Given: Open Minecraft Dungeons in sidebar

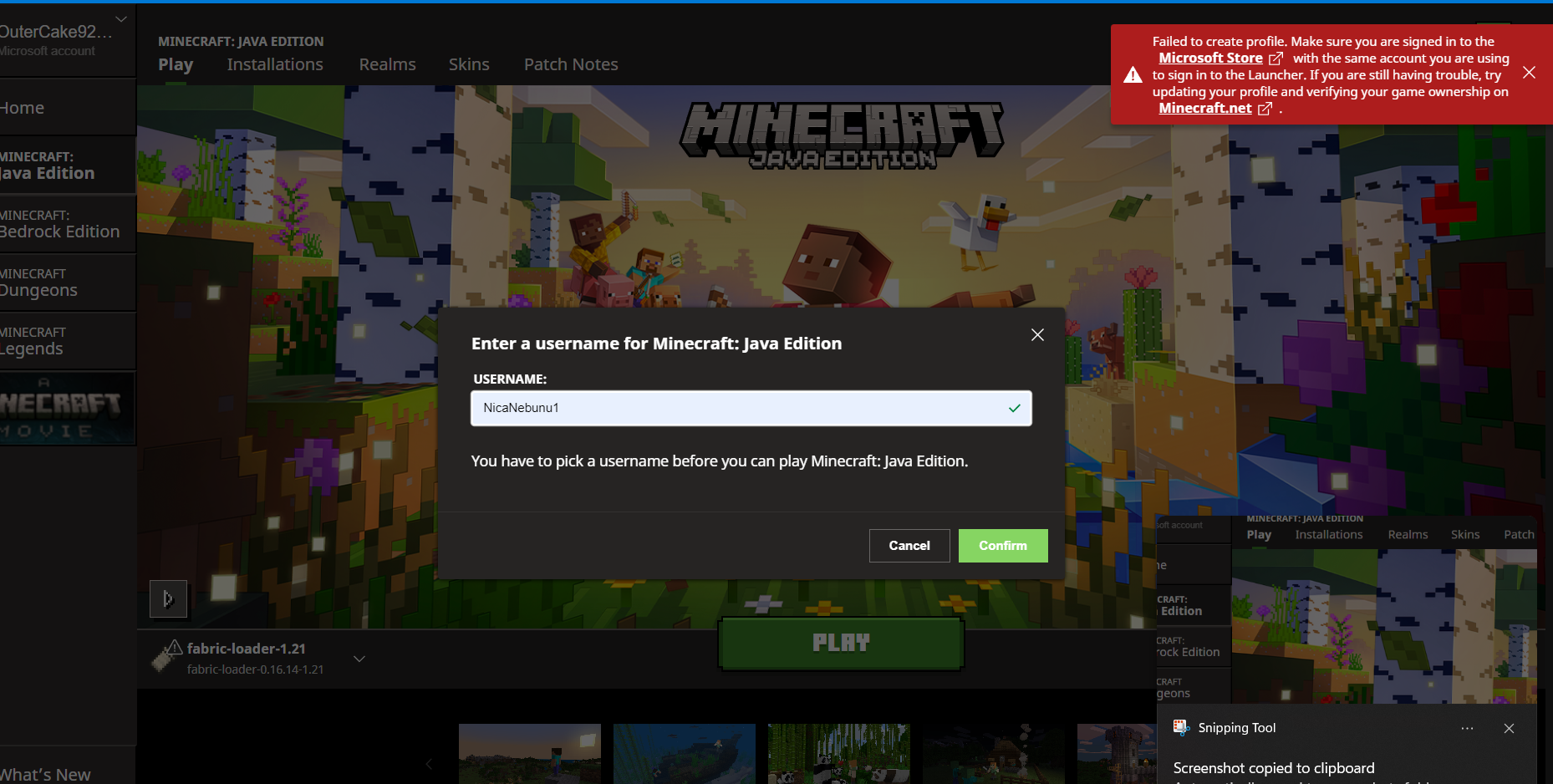Looking at the screenshot, I should click(68, 283).
